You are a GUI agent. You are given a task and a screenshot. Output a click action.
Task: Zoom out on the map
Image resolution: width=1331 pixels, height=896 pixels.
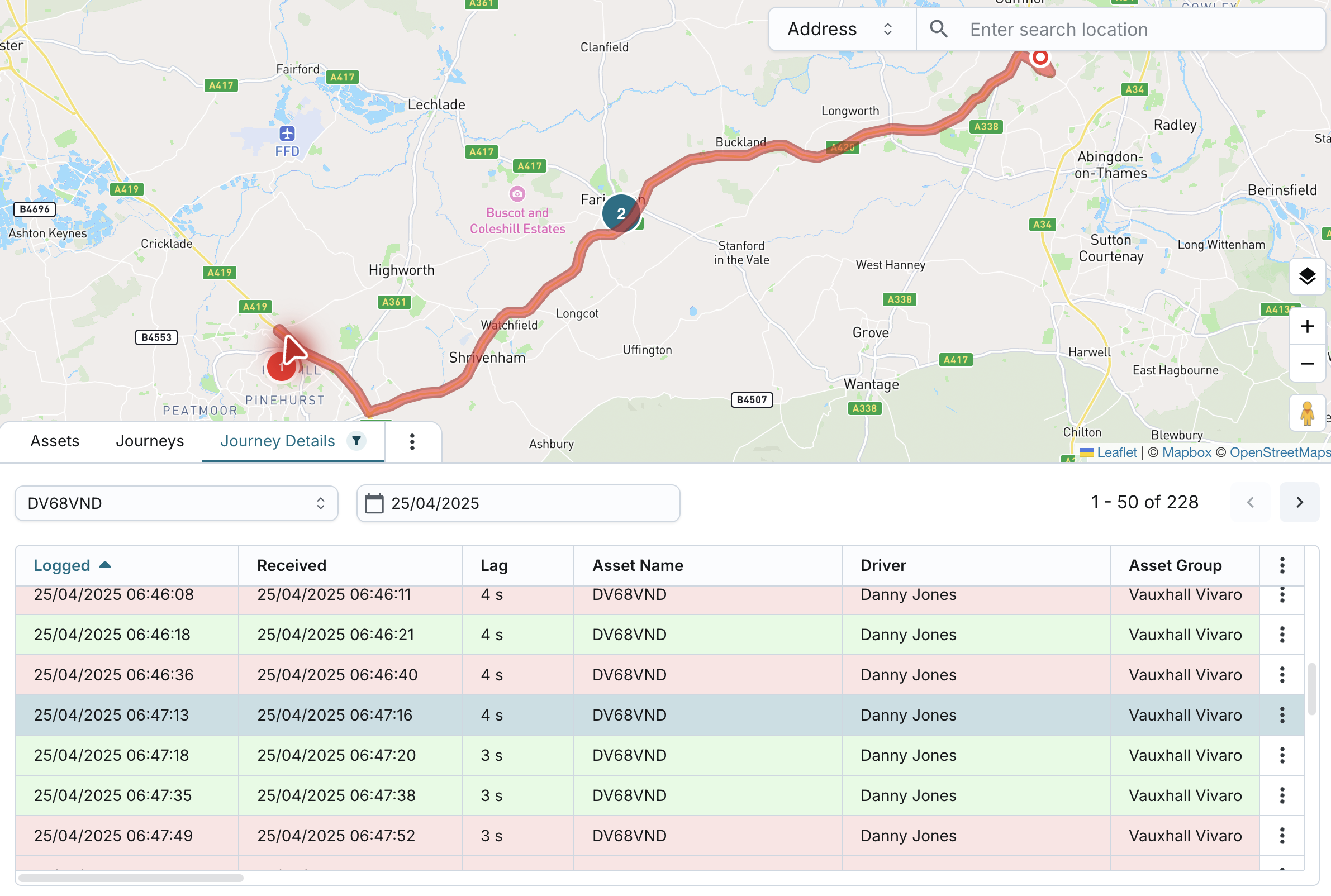(x=1306, y=364)
